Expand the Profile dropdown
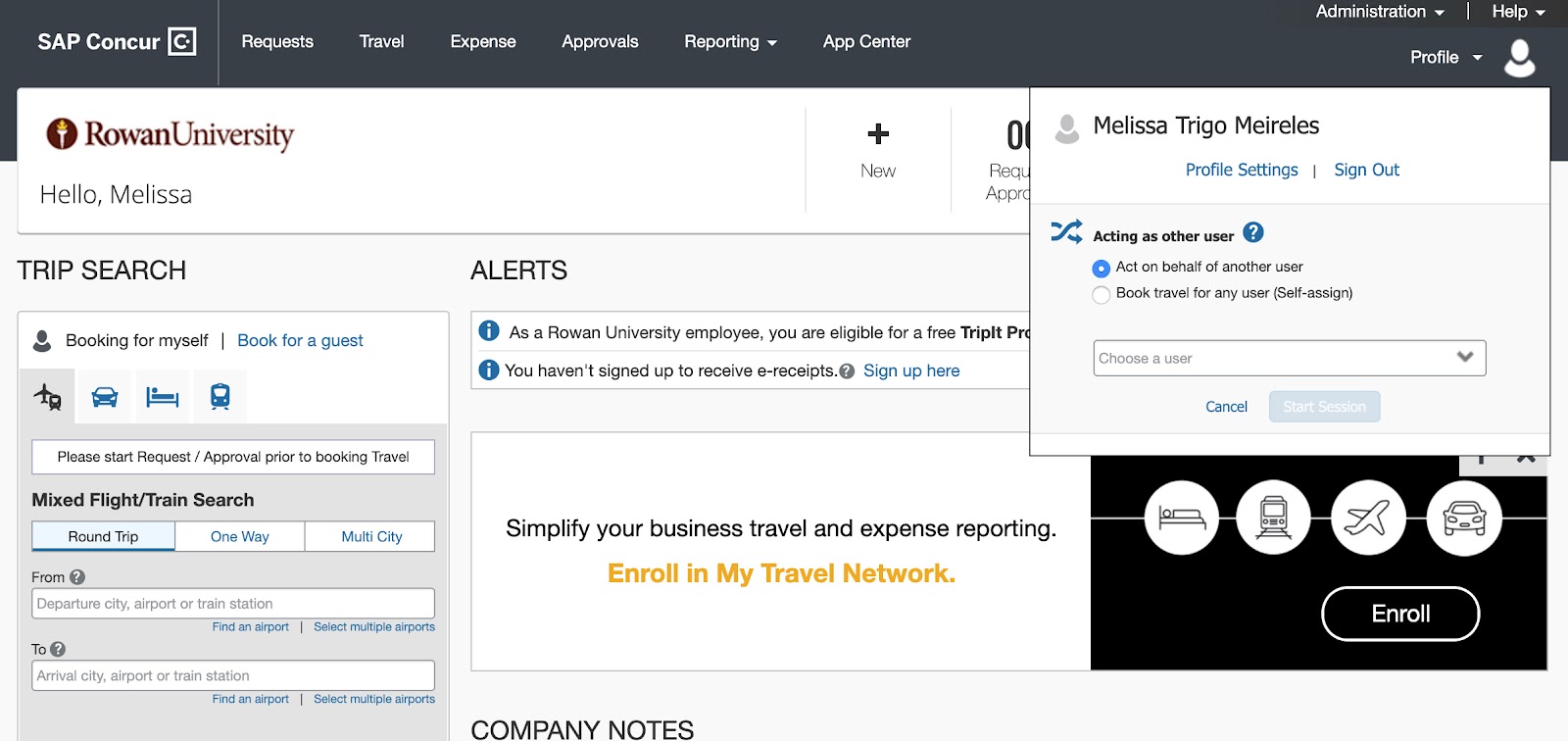 tap(1445, 57)
